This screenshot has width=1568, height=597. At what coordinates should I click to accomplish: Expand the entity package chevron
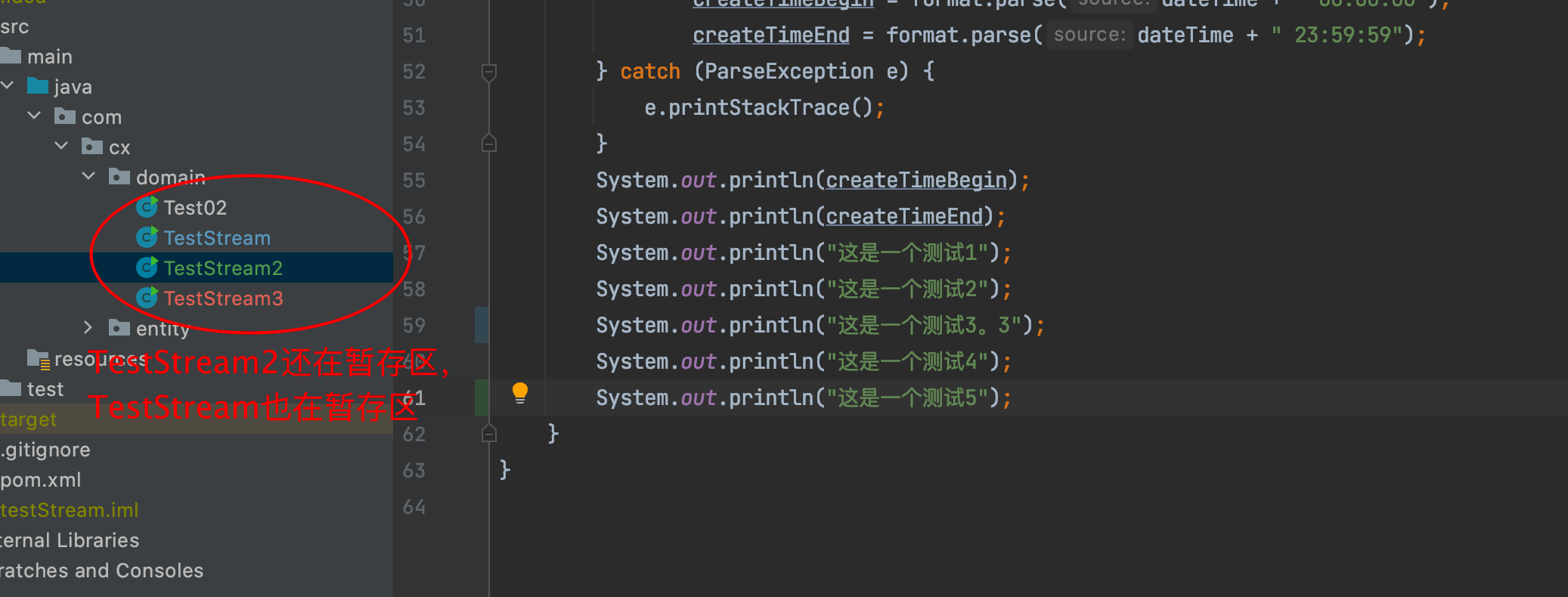click(88, 327)
